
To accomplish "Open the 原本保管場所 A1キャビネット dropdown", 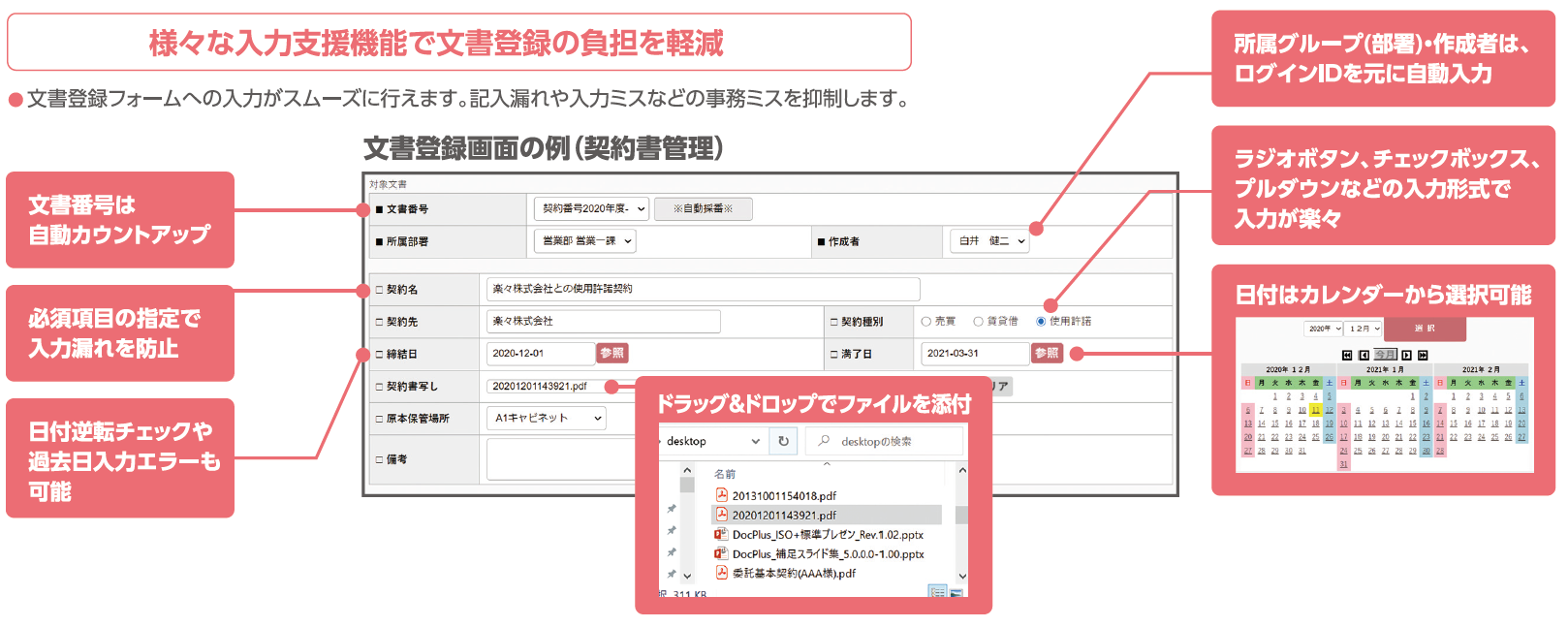I will click(547, 418).
